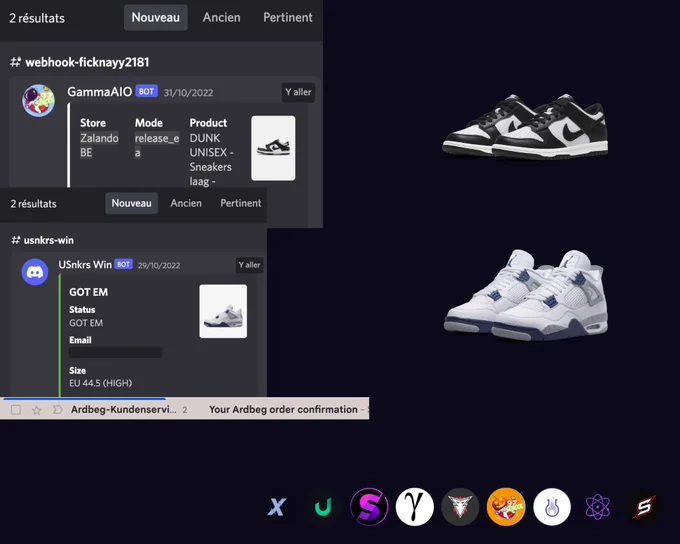Screen dimensions: 680x544
Task: Click the white flask logo icon
Action: [x=552, y=506]
